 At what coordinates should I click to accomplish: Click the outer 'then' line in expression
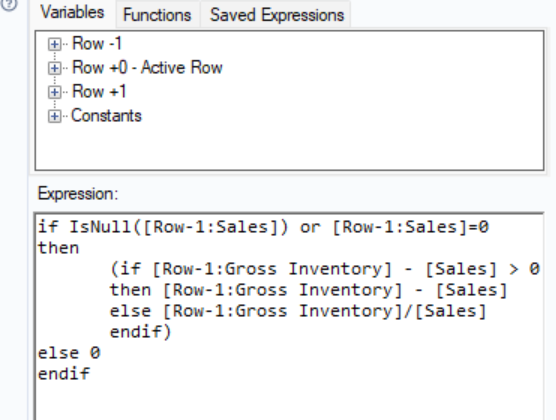click(x=59, y=248)
